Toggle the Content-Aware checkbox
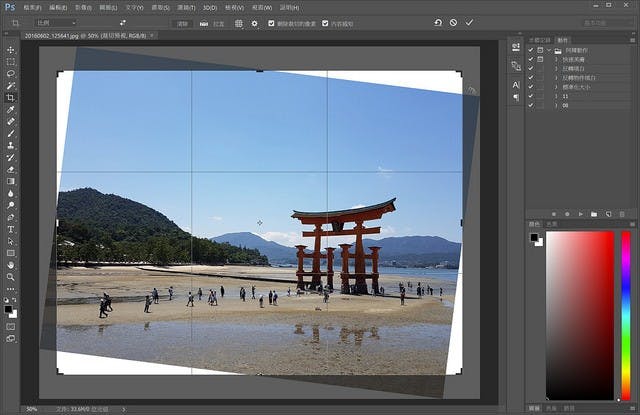The width and height of the screenshot is (640, 415). coord(325,22)
